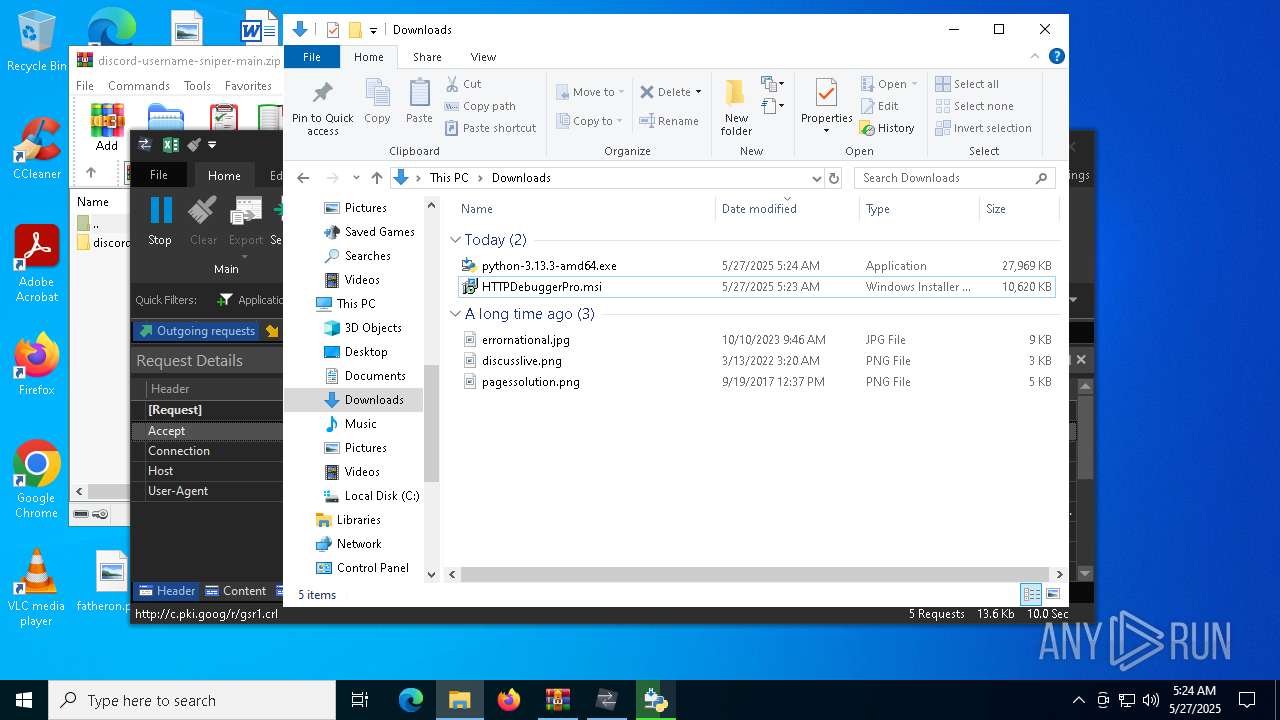
Task: Click Copy path in ribbon
Action: [x=481, y=106]
